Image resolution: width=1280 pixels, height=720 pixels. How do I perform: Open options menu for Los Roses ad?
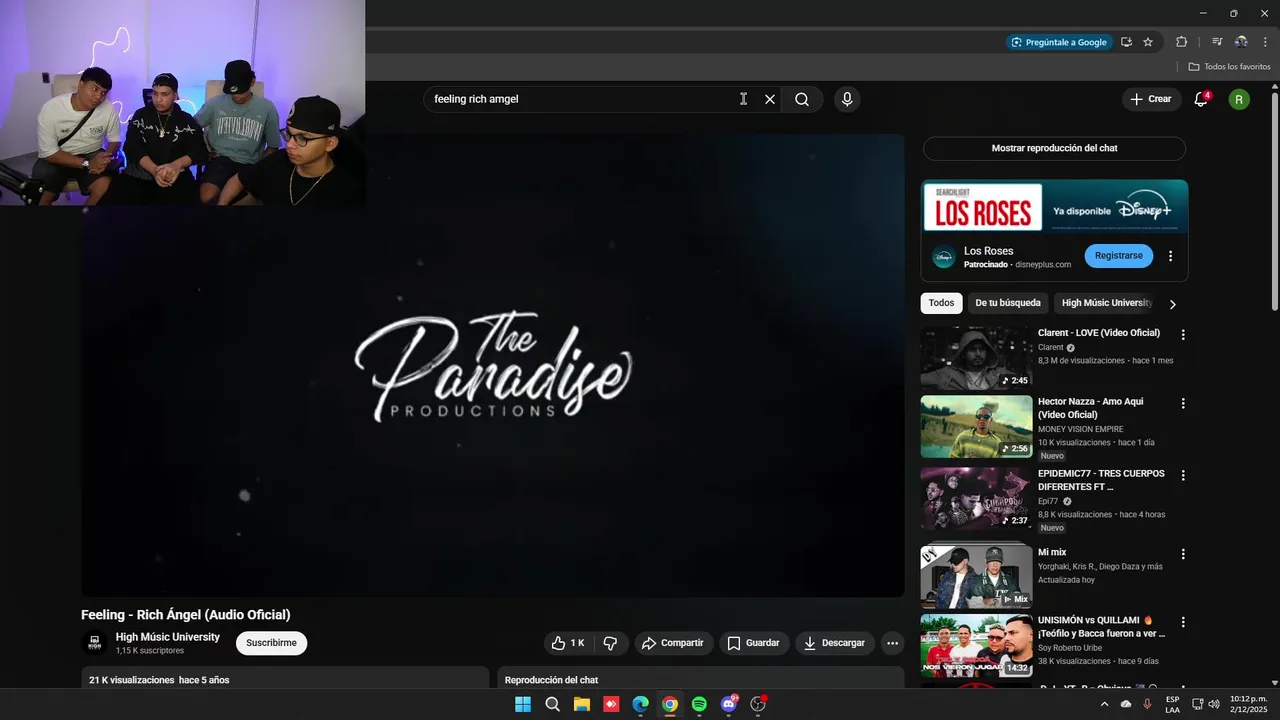pyautogui.click(x=1170, y=256)
